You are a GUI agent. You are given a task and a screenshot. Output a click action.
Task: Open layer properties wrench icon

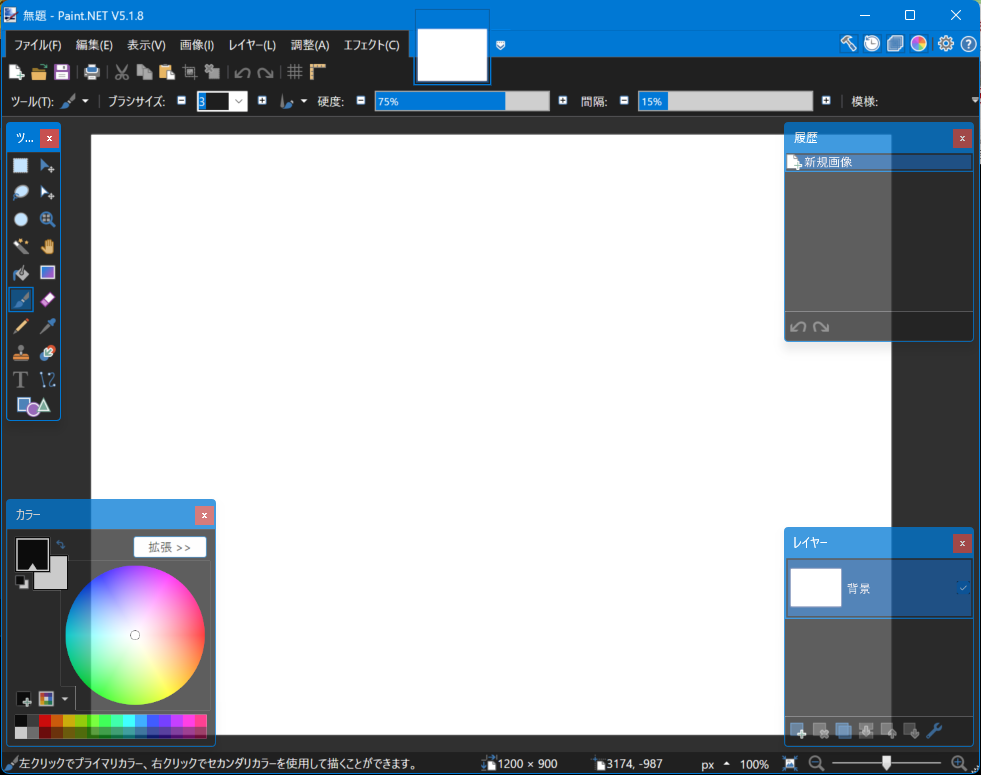934,731
